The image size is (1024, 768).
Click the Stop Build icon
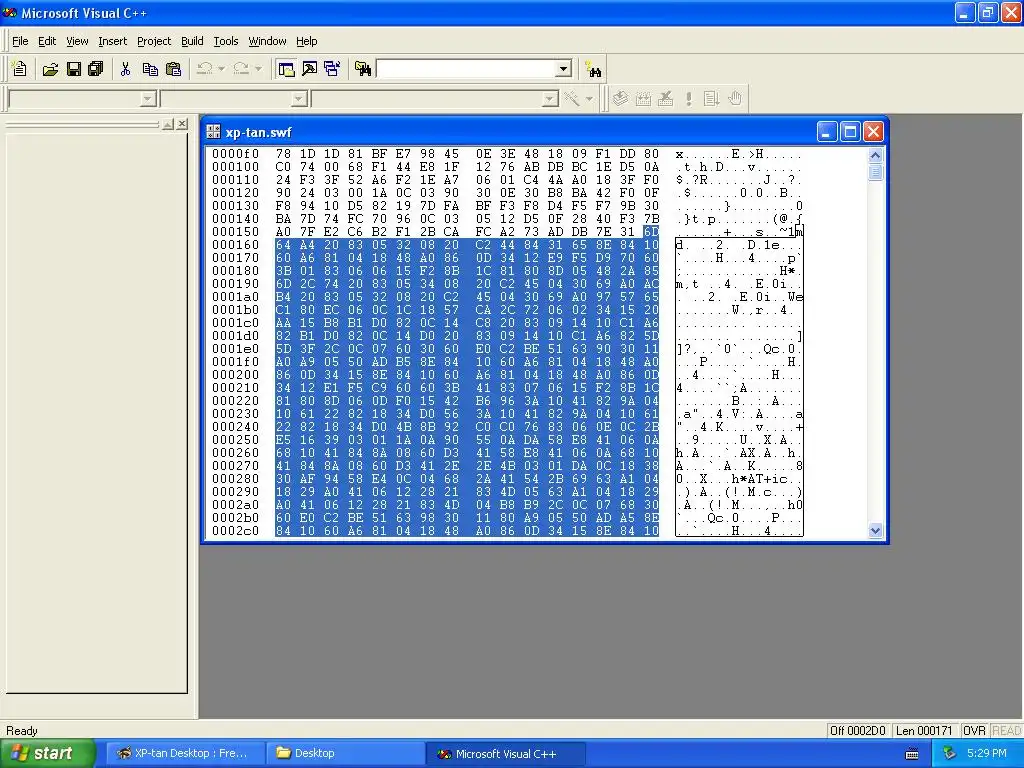665,99
